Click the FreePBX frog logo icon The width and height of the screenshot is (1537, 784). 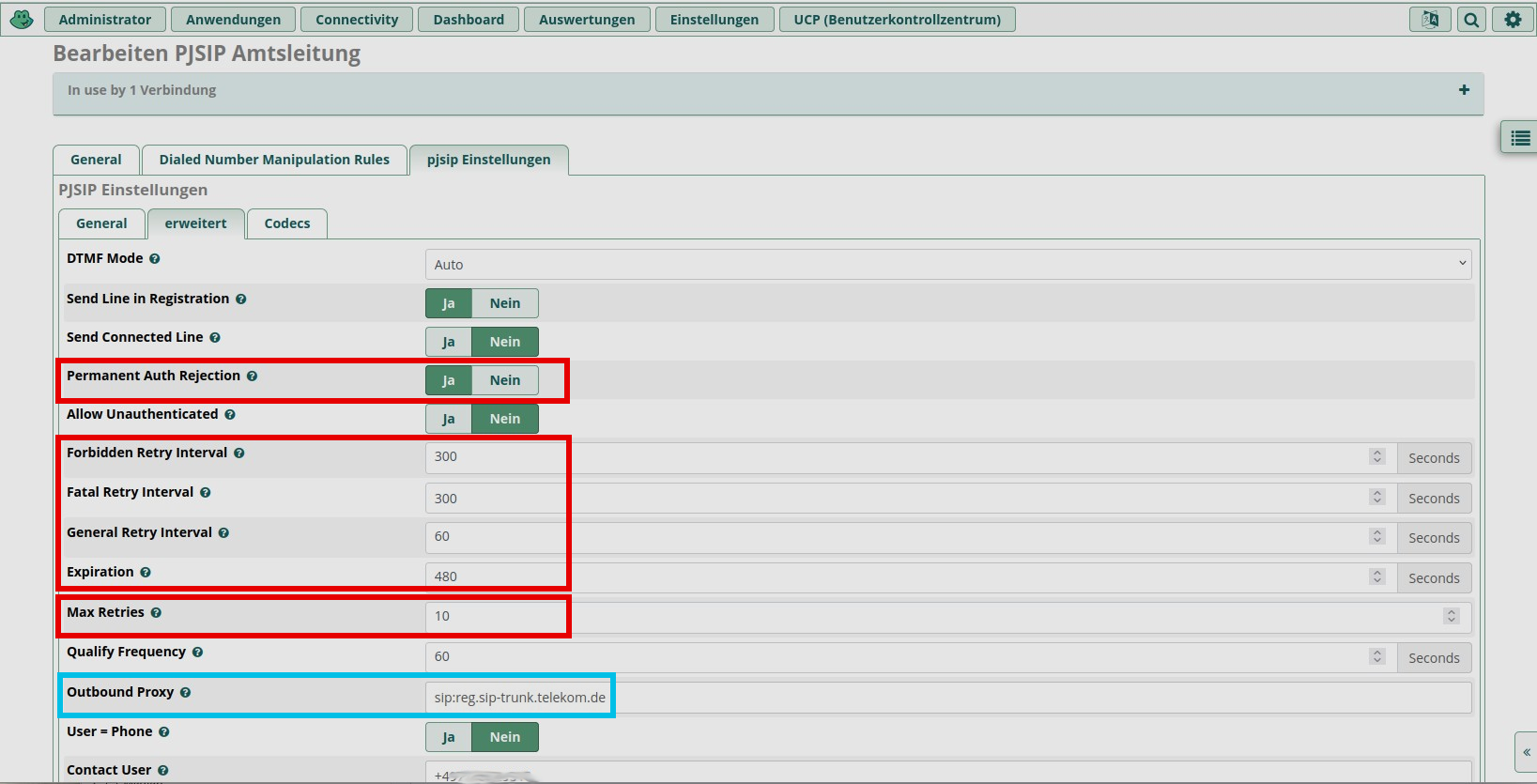pyautogui.click(x=22, y=19)
